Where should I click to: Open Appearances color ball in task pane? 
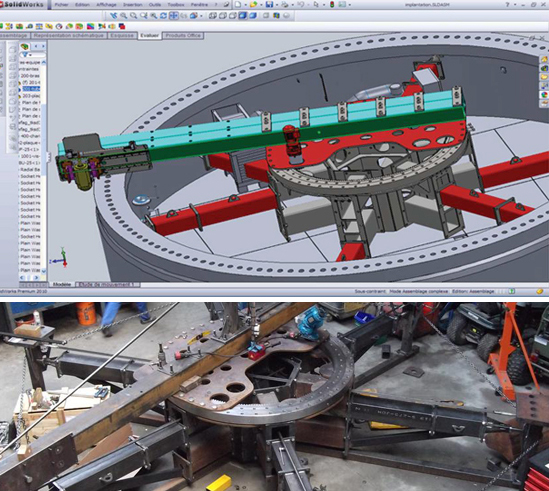coord(544,95)
